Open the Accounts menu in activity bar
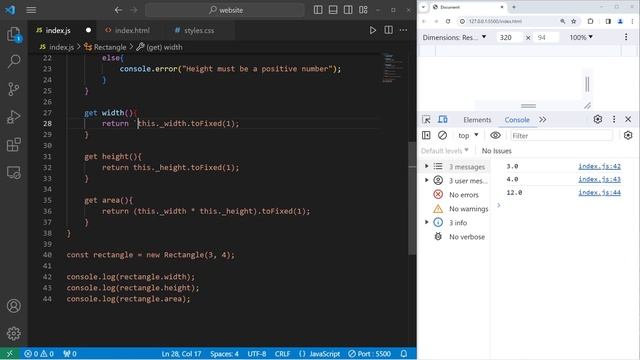Viewport: 640px width, 360px height. 13,306
